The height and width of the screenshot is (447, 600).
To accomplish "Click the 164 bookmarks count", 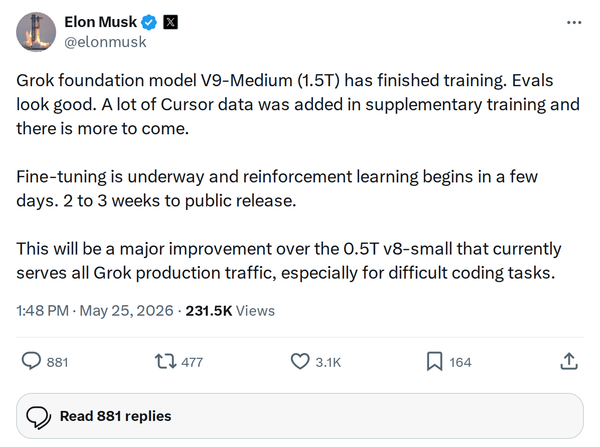I will [x=460, y=362].
